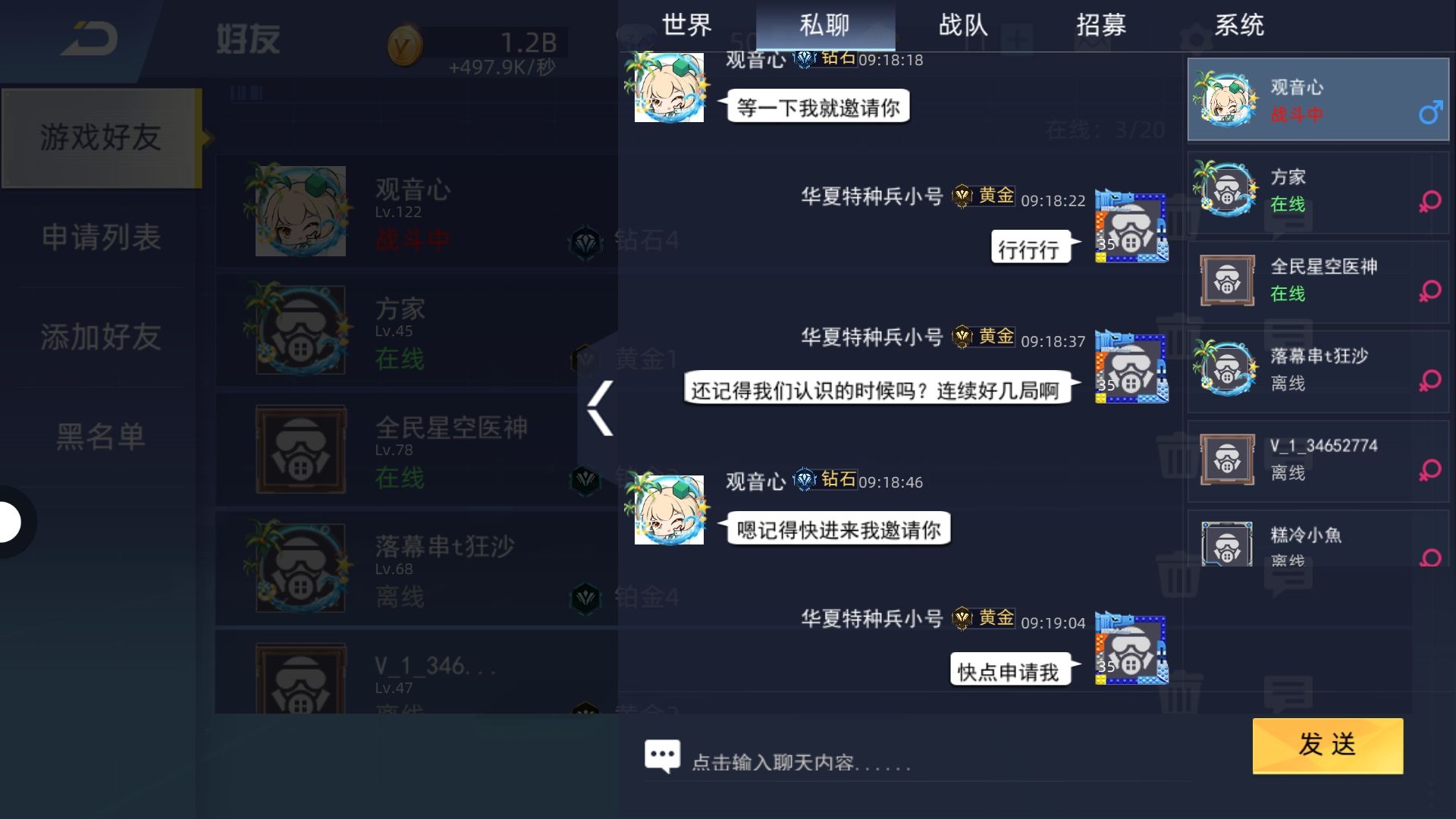The width and height of the screenshot is (1456, 819).
Task: Click the white floating assist button
Action: (x=8, y=522)
